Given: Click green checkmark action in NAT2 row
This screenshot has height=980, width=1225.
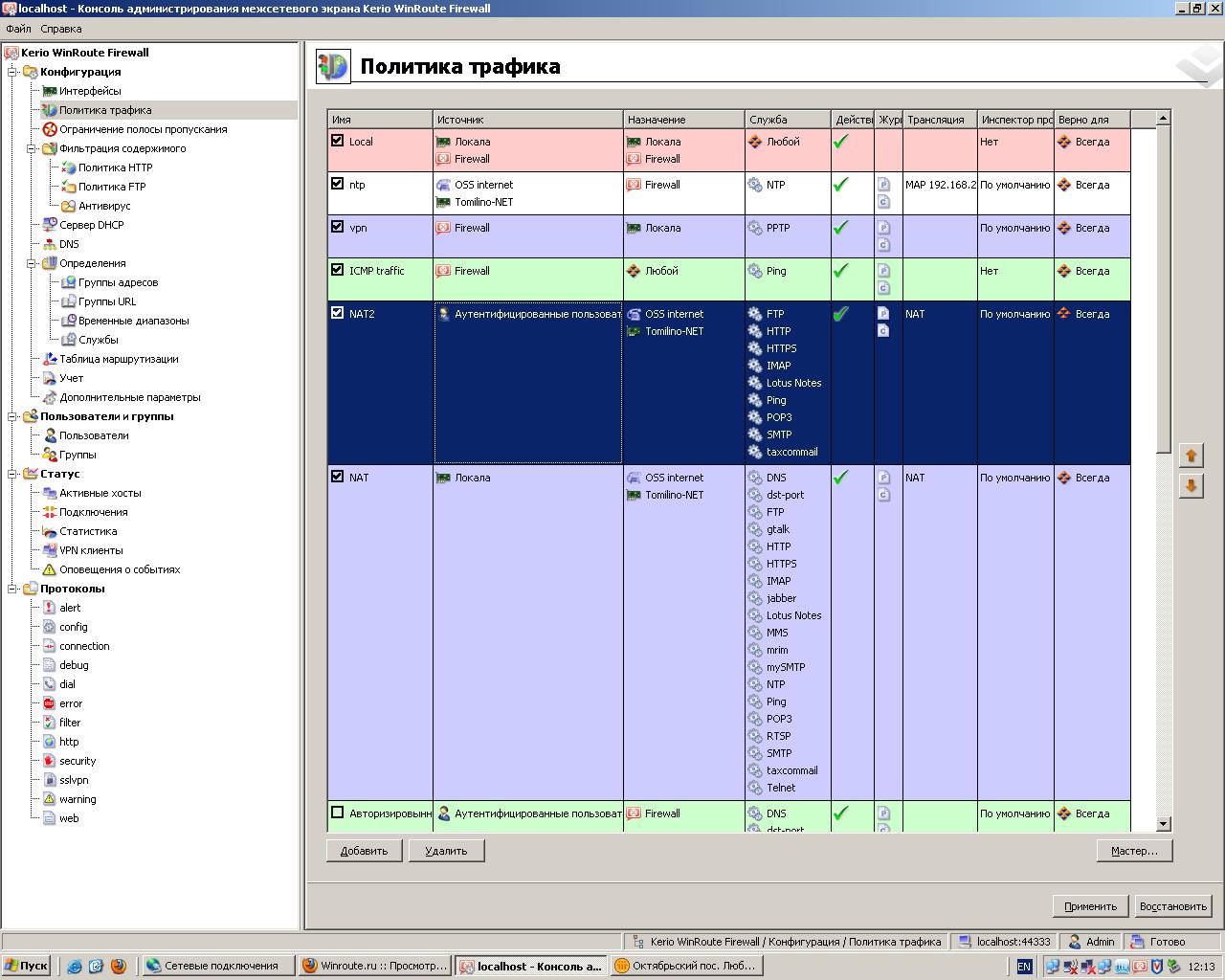Looking at the screenshot, I should [x=840, y=314].
